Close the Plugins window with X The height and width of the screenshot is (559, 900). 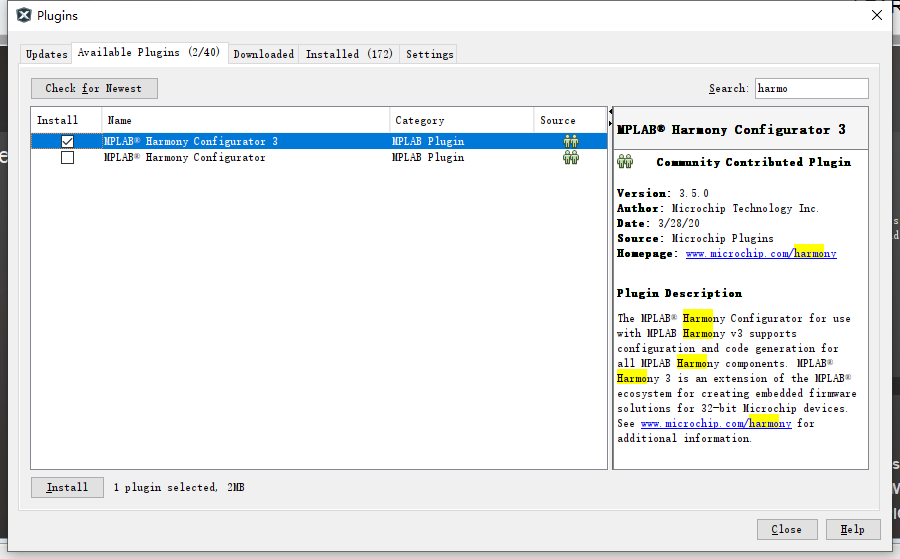point(877,15)
